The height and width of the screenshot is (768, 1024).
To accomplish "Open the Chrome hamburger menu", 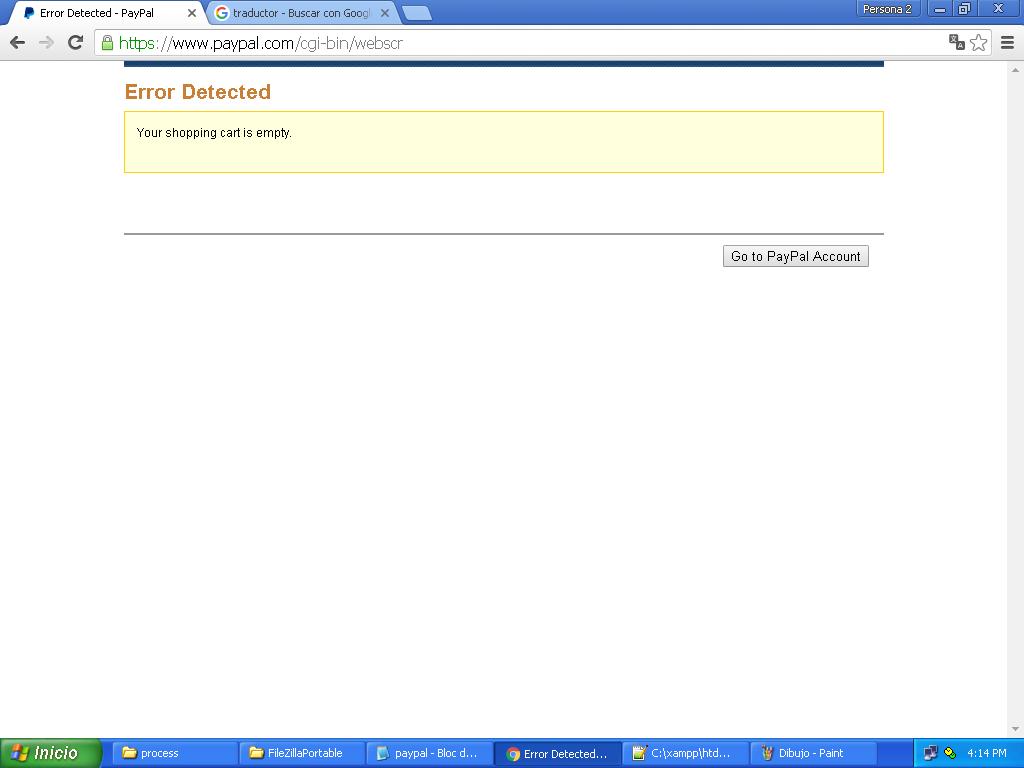I will pyautogui.click(x=1008, y=43).
